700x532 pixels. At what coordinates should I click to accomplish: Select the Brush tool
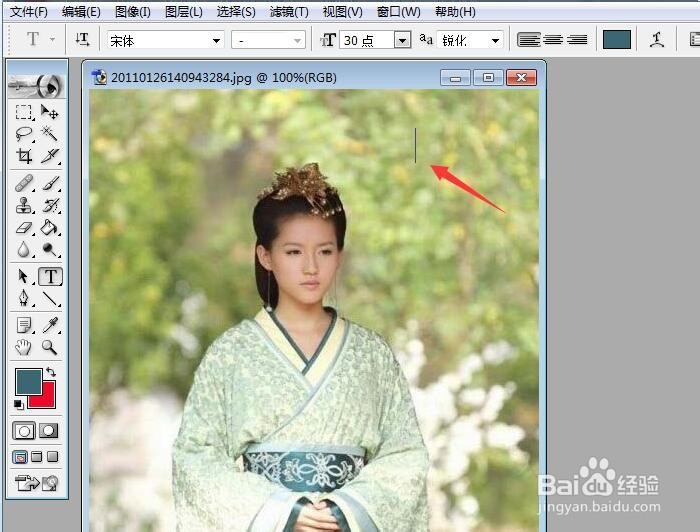pos(49,183)
